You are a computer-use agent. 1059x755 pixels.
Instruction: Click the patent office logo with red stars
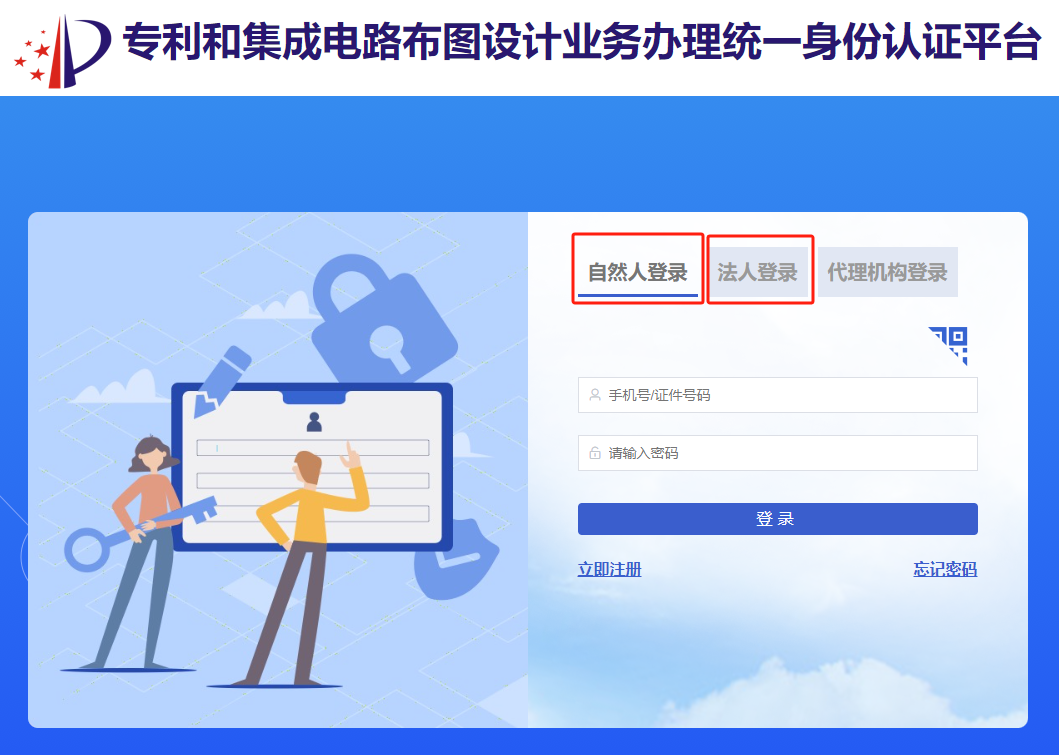pos(62,51)
